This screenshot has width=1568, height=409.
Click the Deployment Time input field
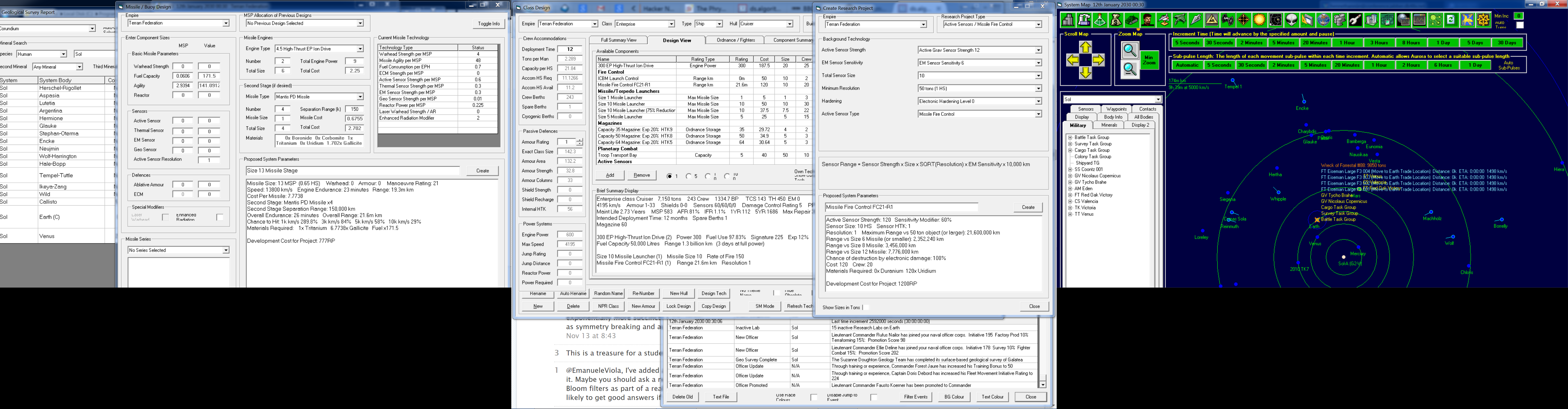(570, 49)
